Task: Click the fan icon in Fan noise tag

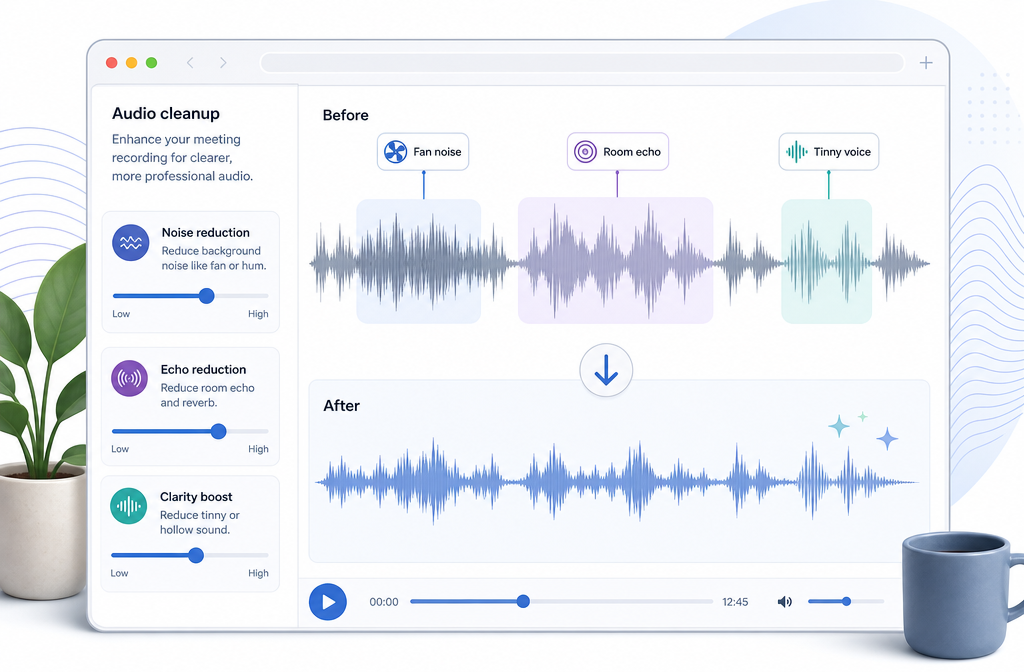Action: click(x=395, y=152)
